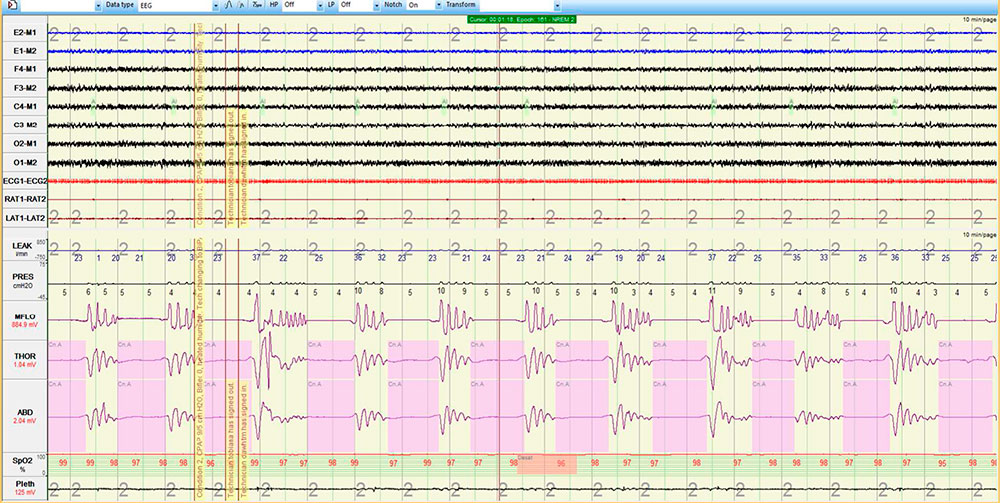Select the RAT1-RAT2 channel label
This screenshot has height=503, width=1000.
(24, 200)
